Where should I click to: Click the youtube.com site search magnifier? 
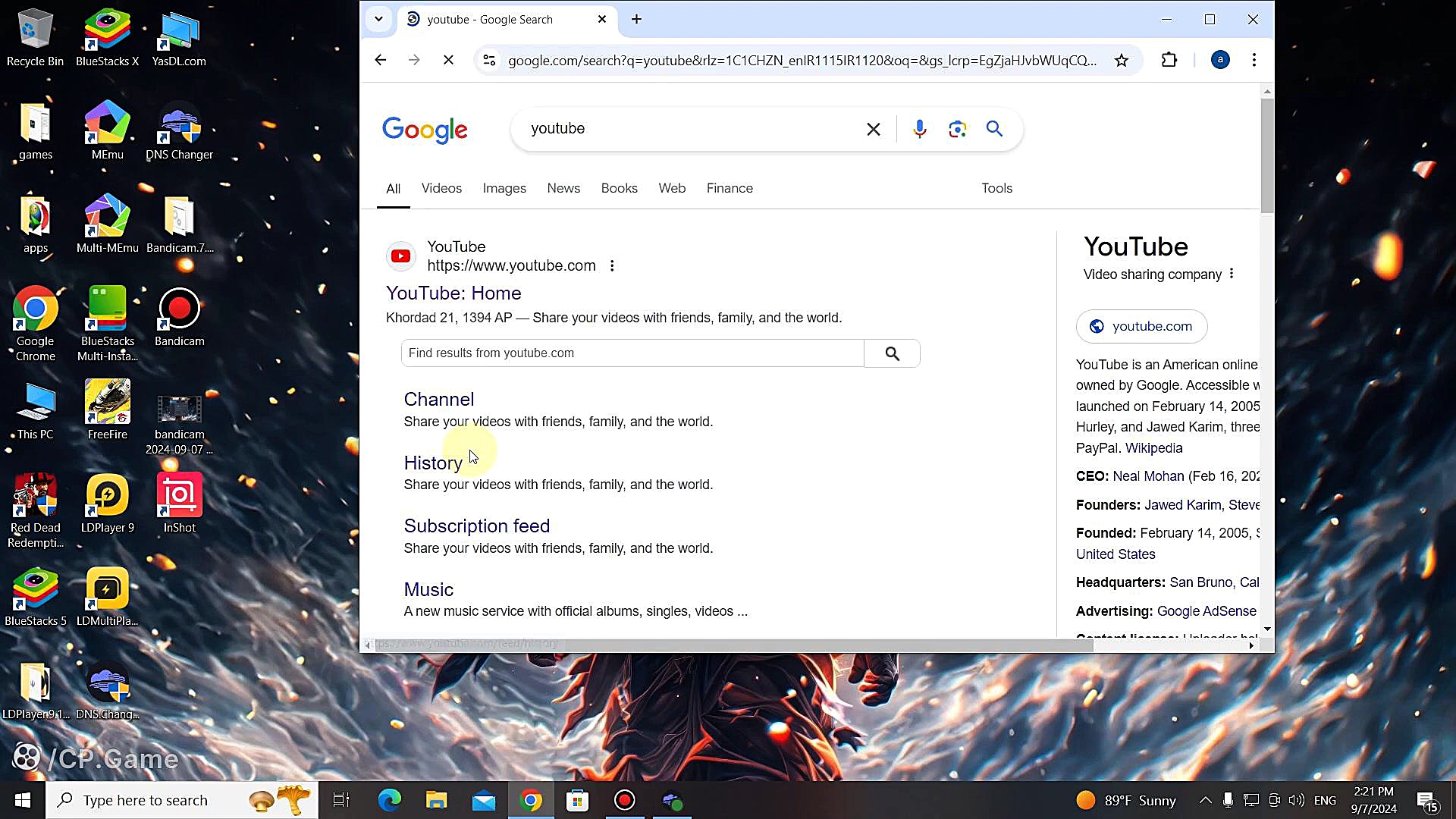point(893,353)
